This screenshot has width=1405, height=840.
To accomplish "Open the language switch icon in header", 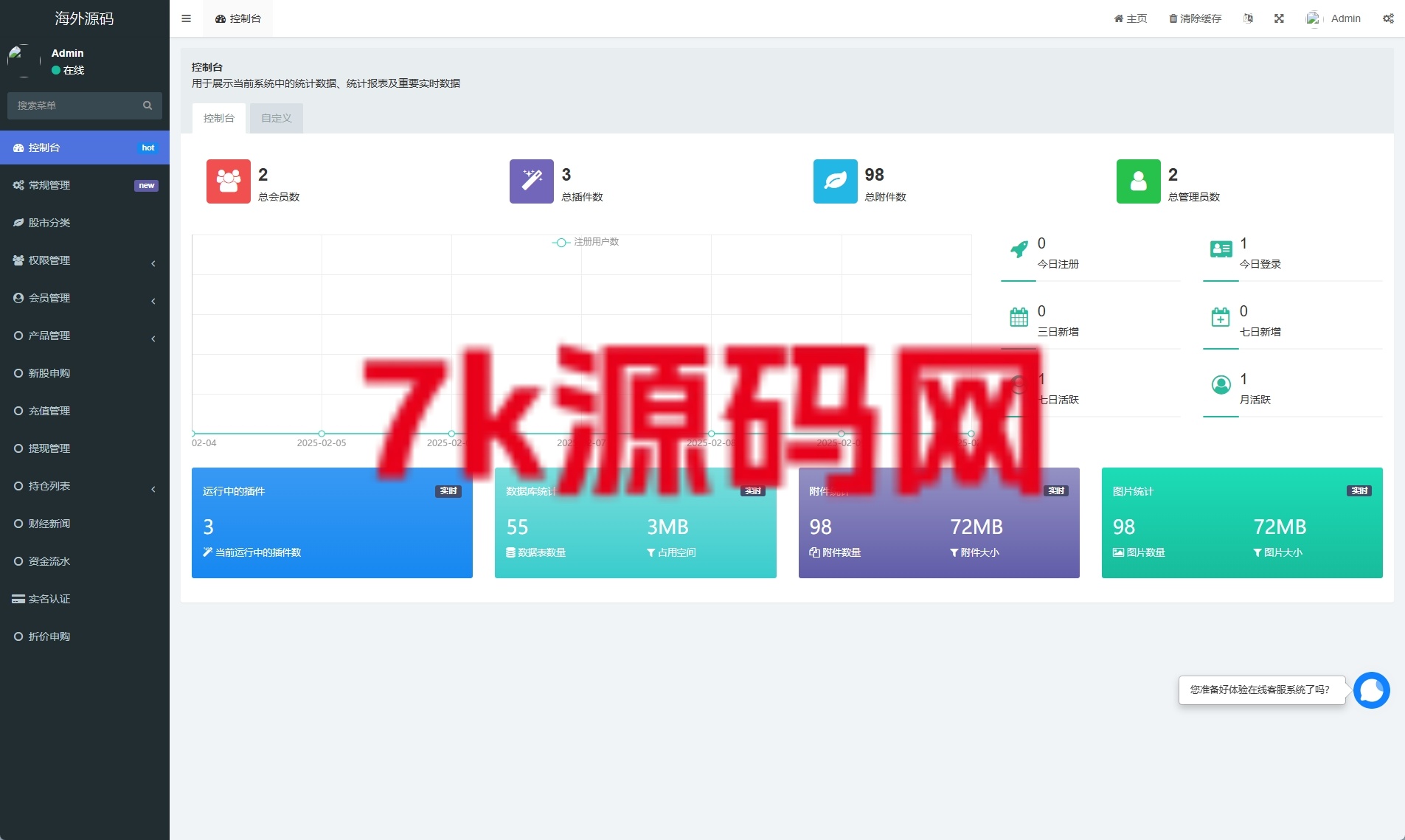I will click(1248, 18).
